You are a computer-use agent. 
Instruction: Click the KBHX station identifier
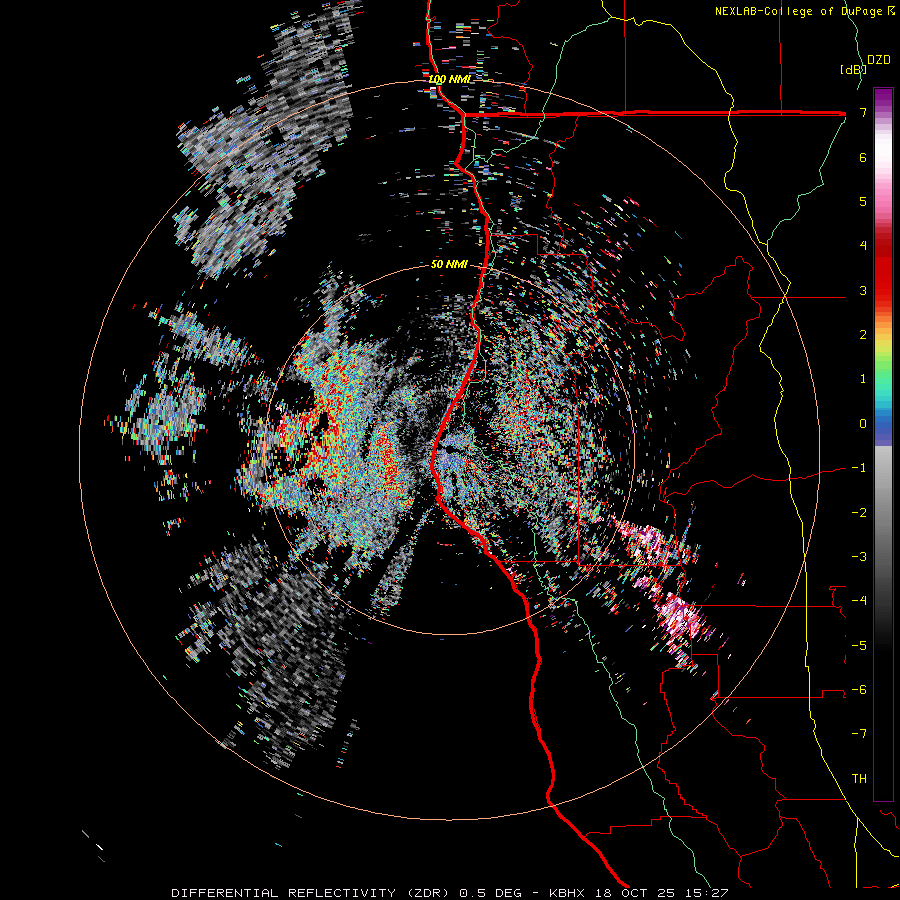click(x=567, y=893)
